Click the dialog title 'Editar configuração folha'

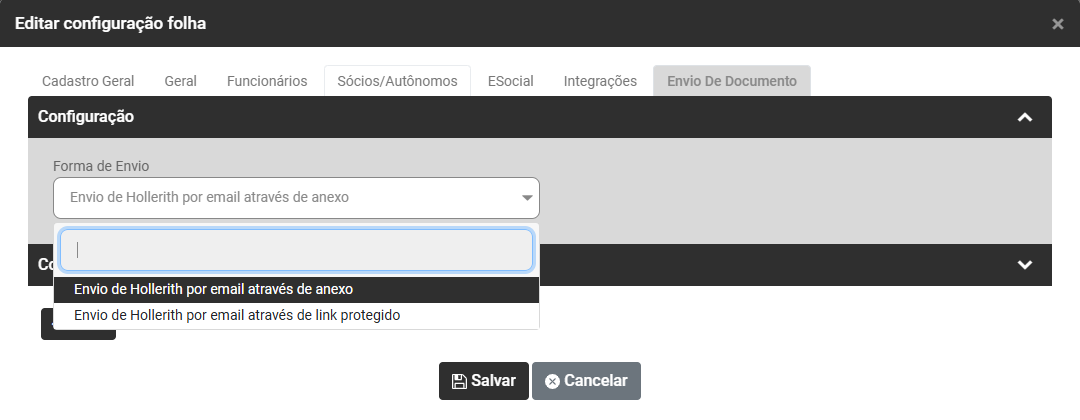click(110, 23)
